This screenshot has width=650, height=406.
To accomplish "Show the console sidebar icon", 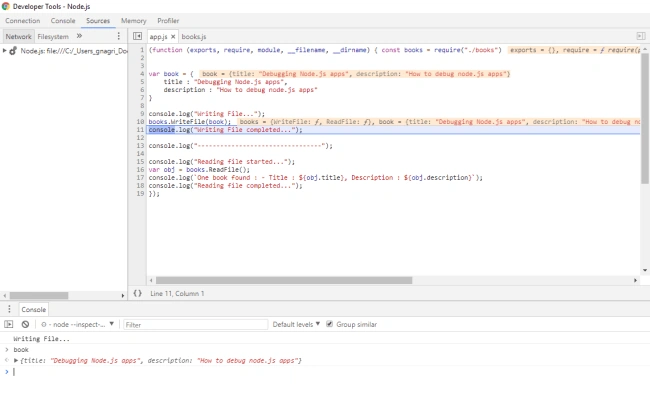I will coord(9,324).
